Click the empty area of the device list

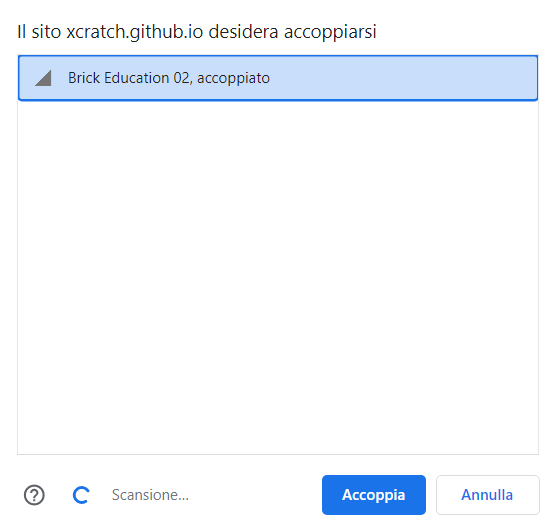coord(278,278)
